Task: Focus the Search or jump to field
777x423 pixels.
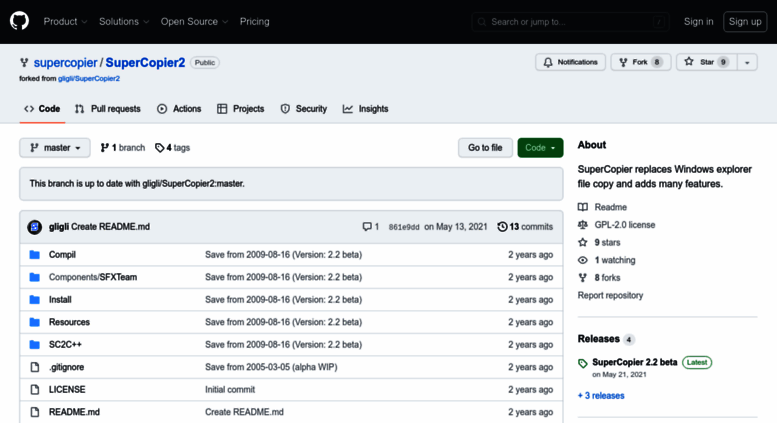Action: pos(570,22)
